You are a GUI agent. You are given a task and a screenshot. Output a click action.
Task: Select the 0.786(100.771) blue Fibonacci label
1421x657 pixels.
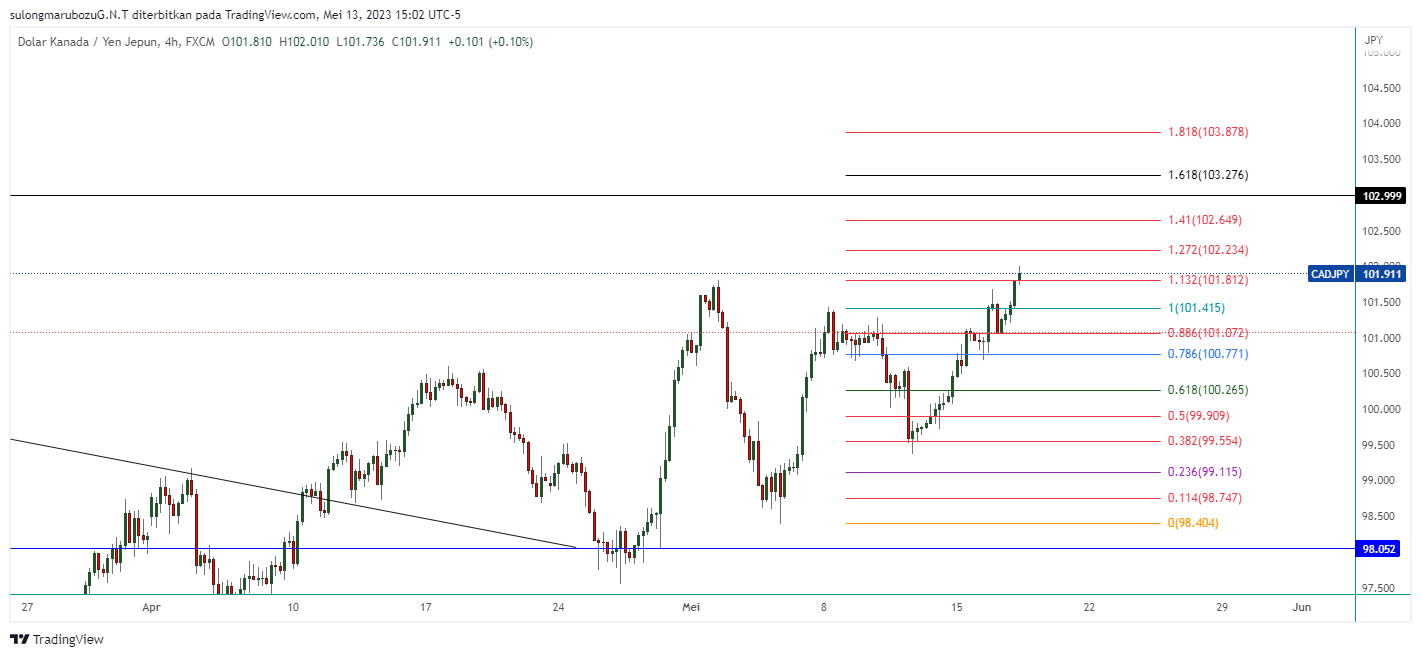pos(1207,354)
